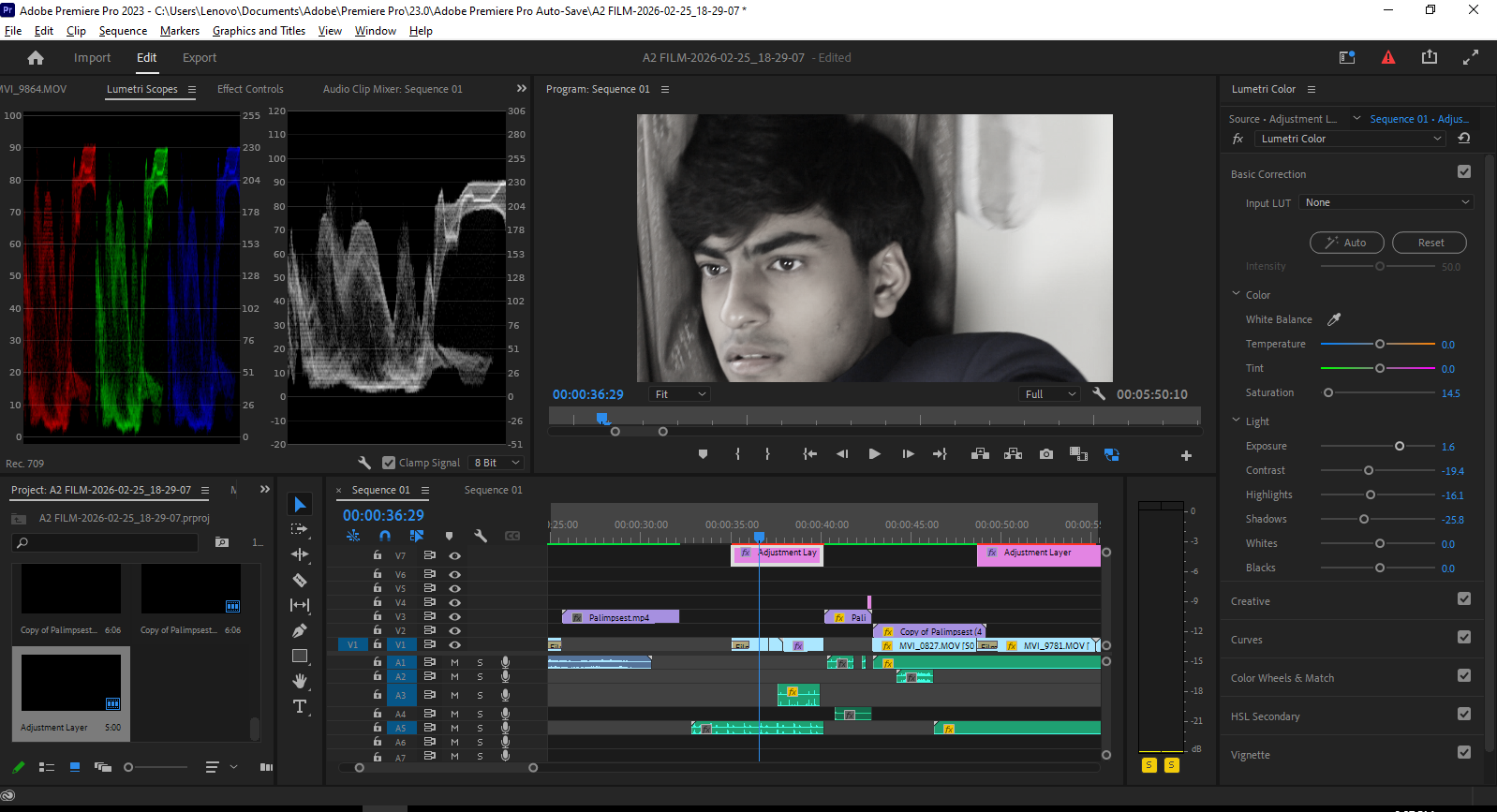Select the Type tool
The width and height of the screenshot is (1497, 812).
click(300, 706)
